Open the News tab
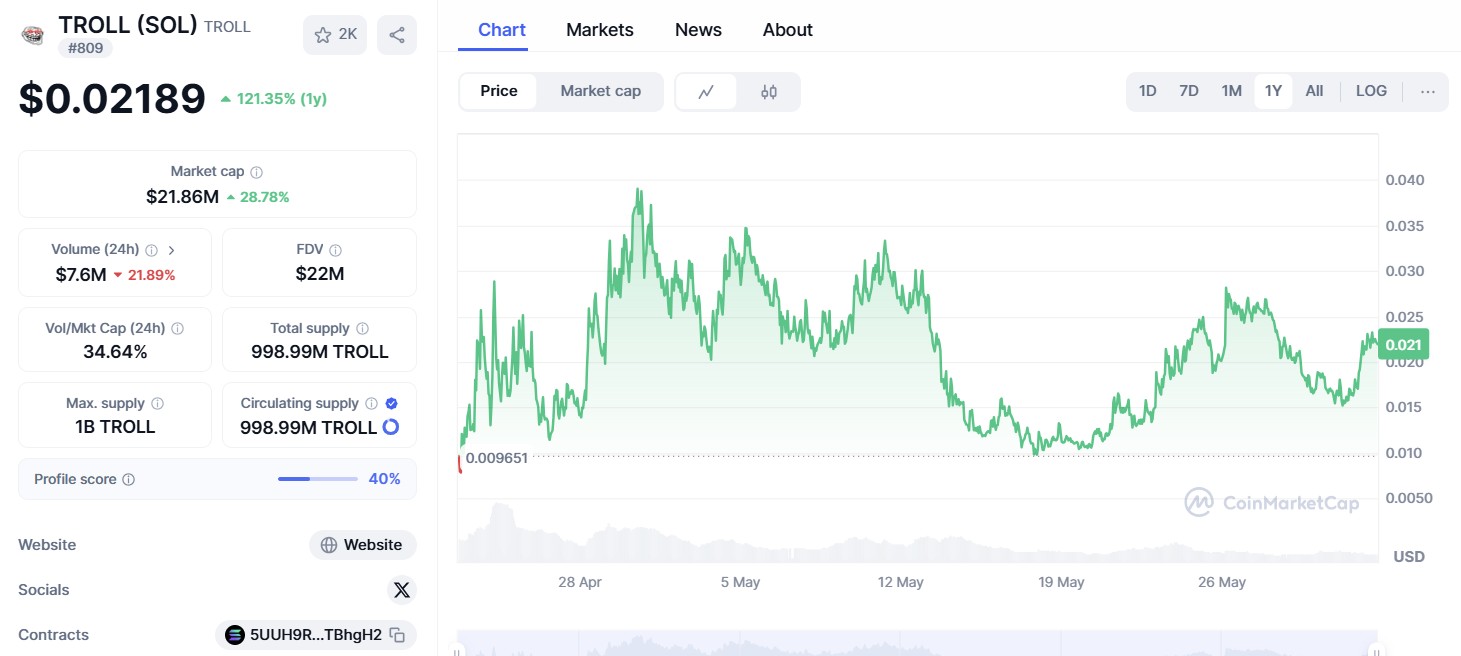Viewport: 1461px width, 656px height. point(697,30)
